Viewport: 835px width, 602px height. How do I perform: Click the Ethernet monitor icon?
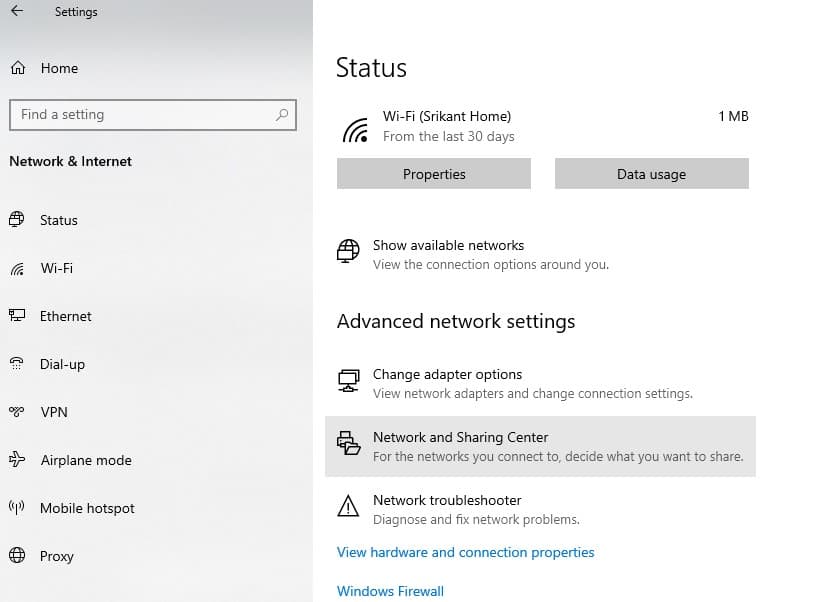click(17, 315)
